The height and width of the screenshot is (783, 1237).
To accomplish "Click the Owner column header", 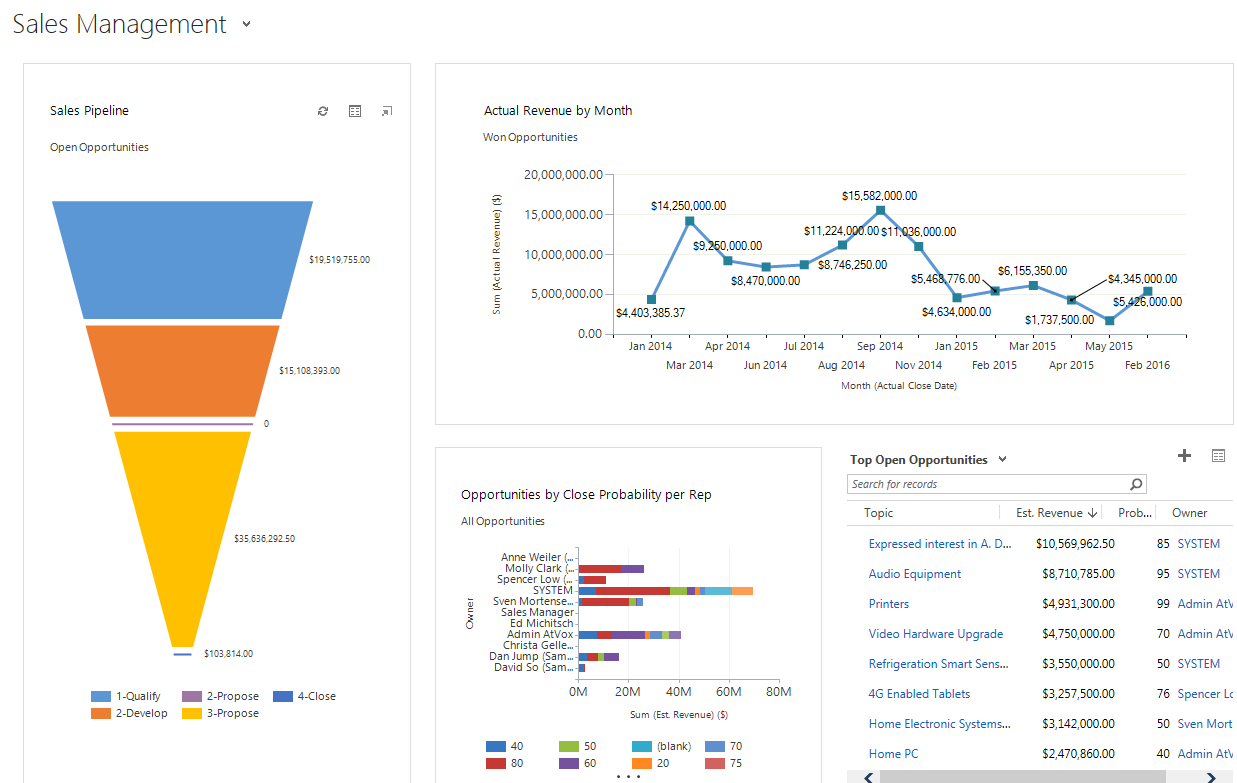I will [x=1190, y=513].
